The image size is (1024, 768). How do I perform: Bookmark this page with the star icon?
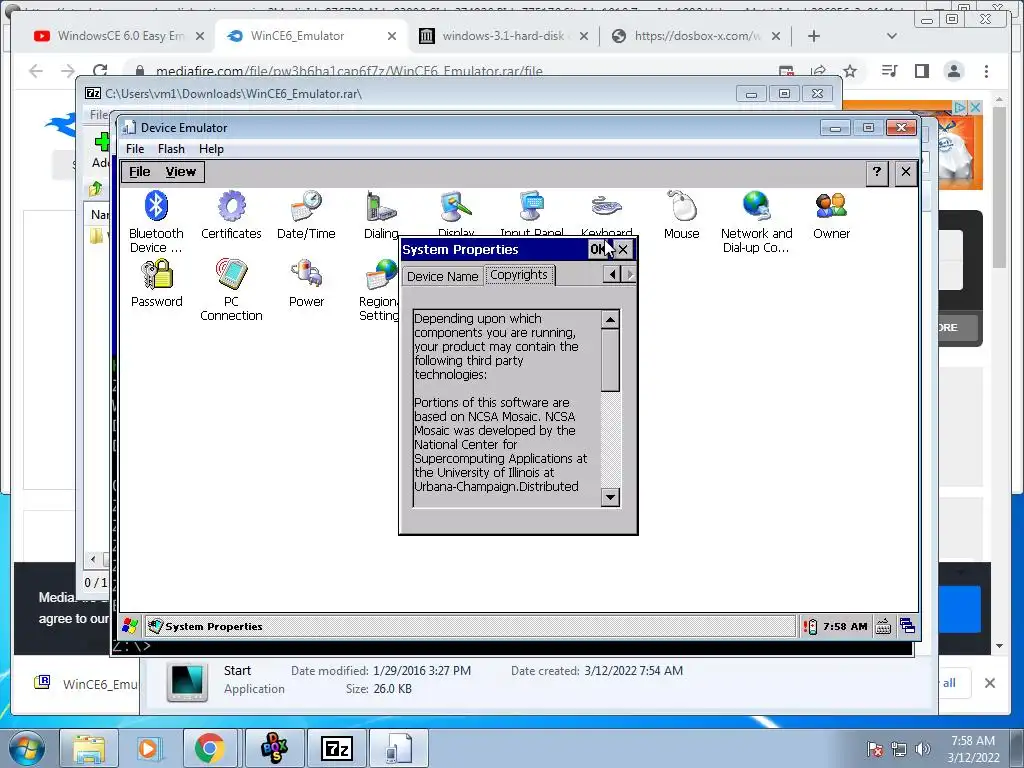point(850,71)
